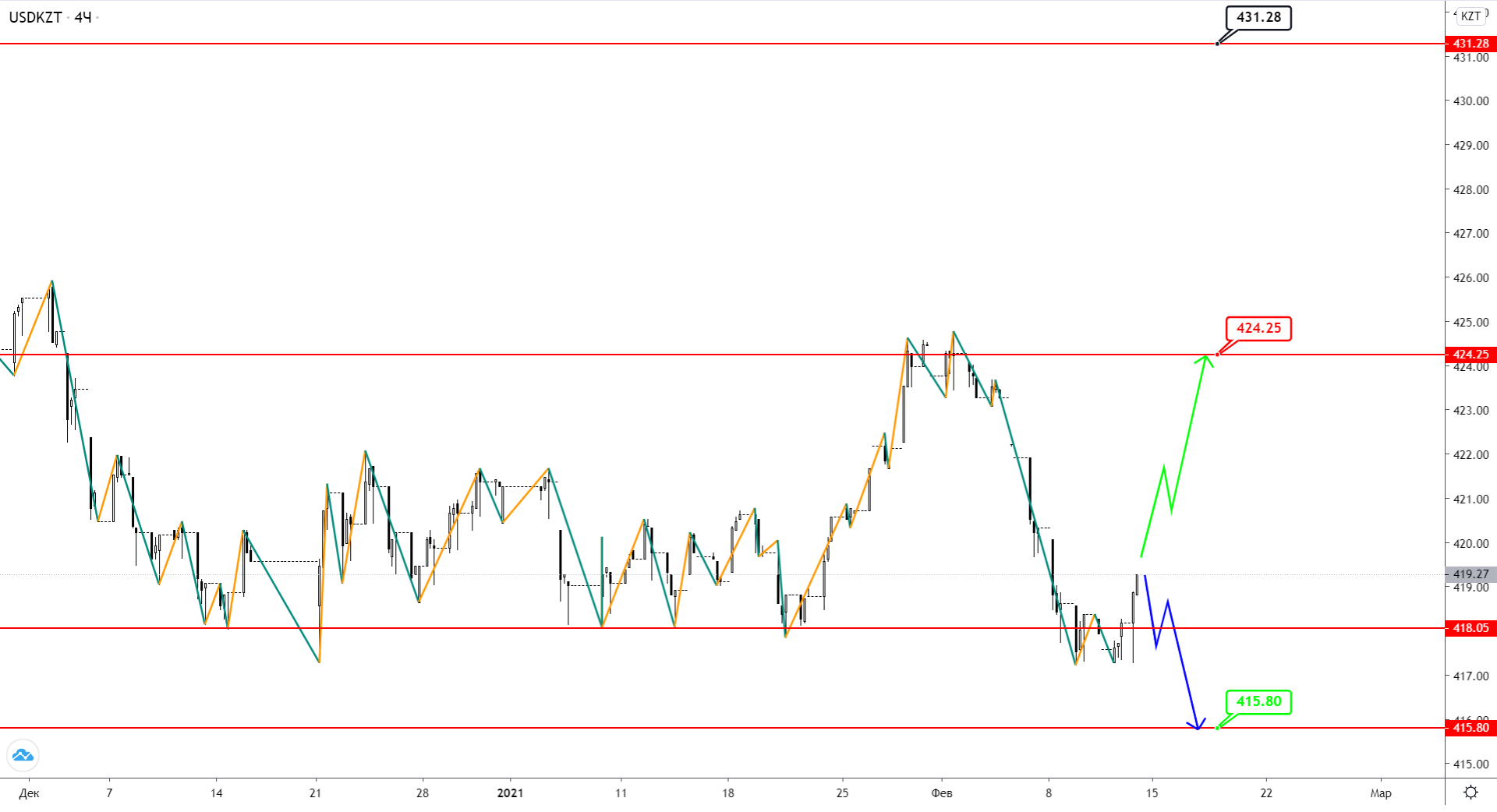
Task: Click the 2021 year label on time axis
Action: [x=510, y=793]
